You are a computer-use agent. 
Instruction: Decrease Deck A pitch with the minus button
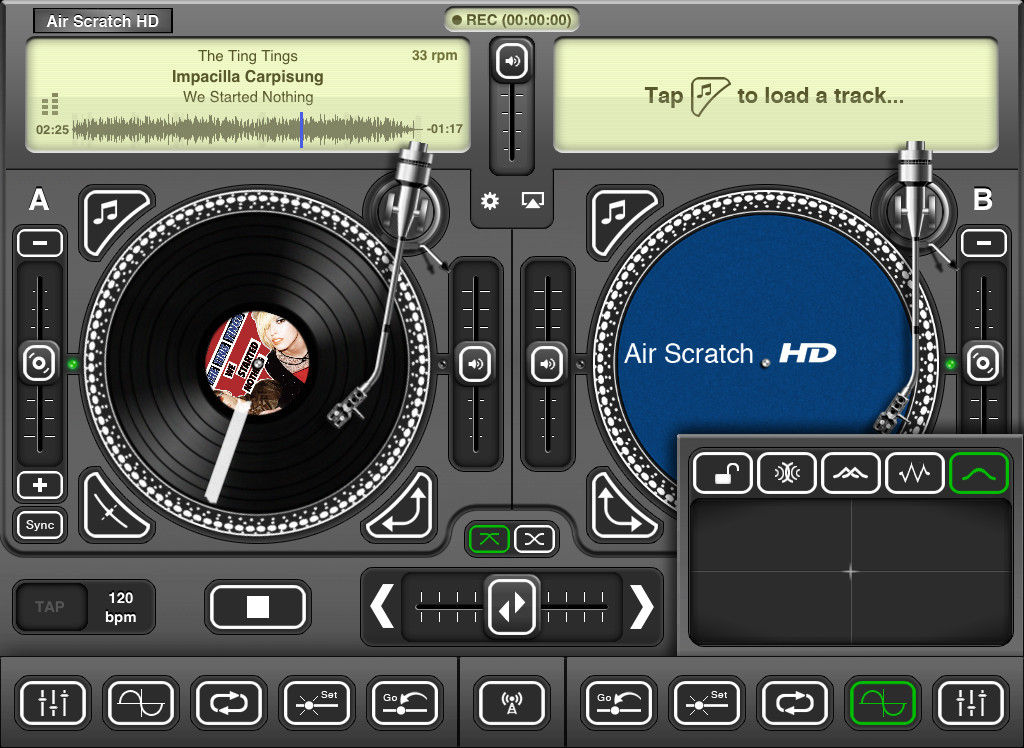[x=40, y=243]
